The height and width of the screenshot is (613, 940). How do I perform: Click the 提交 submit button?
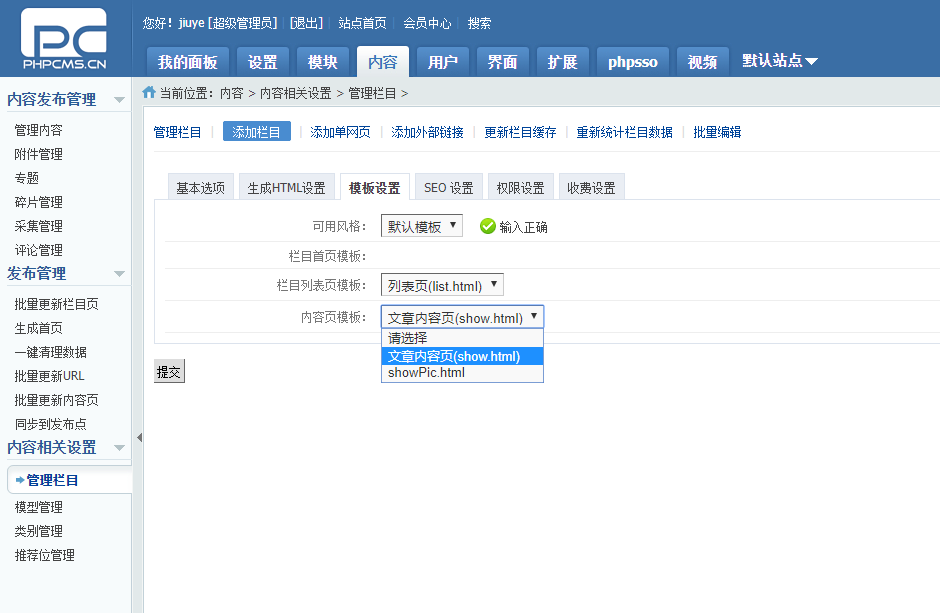click(169, 370)
